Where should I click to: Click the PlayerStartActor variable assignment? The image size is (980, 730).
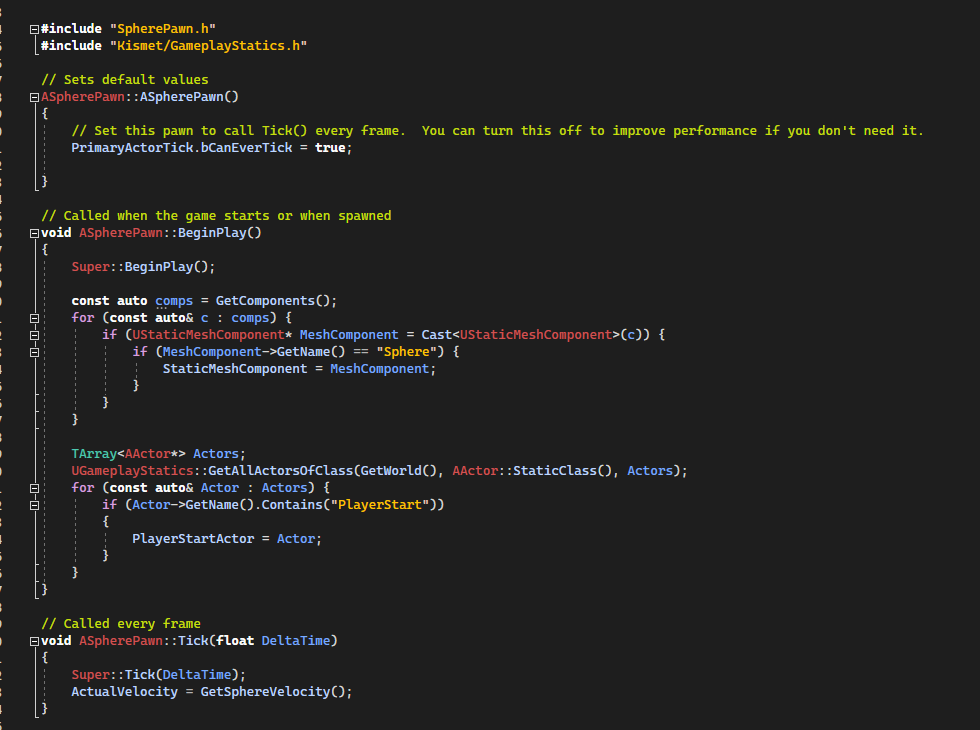[x=193, y=539]
